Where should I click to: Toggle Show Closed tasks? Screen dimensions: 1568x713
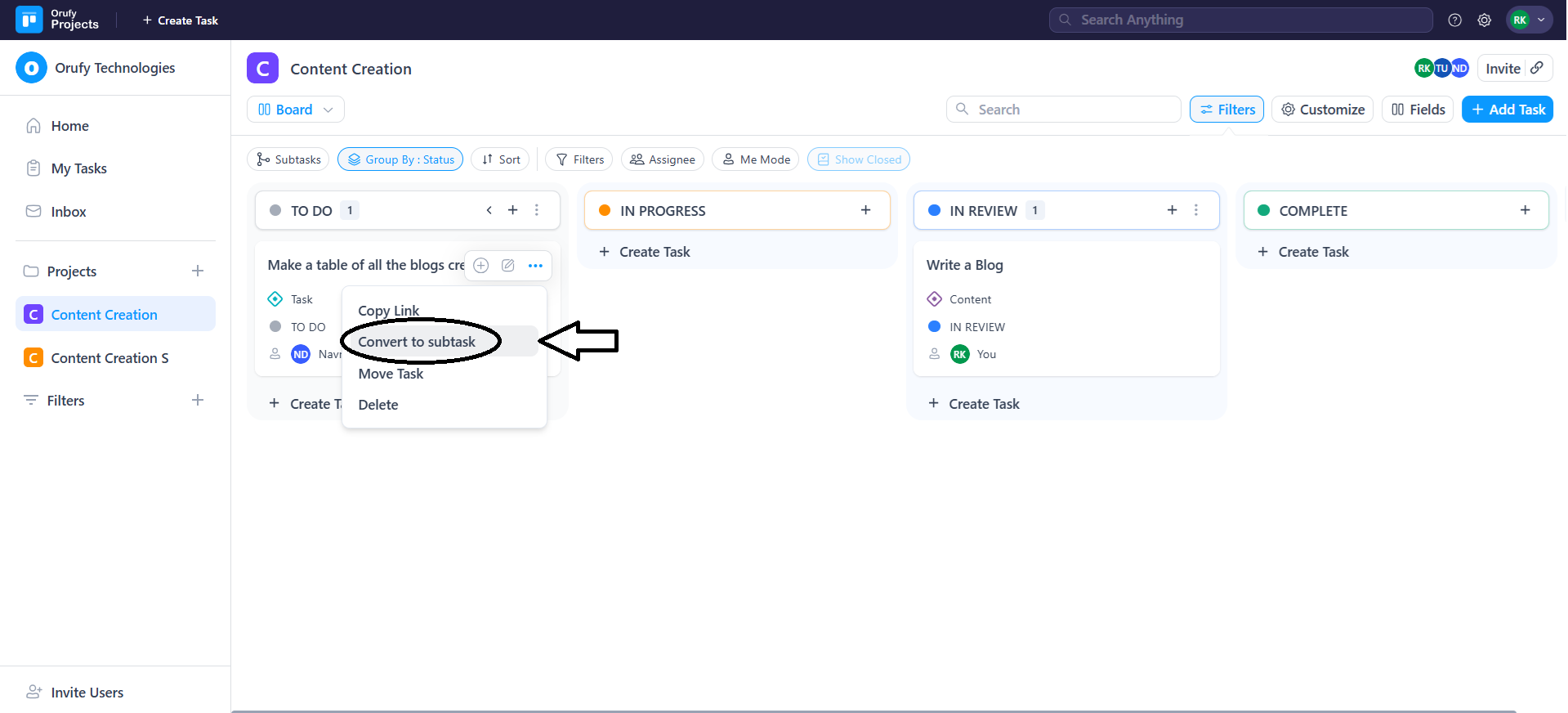tap(858, 159)
